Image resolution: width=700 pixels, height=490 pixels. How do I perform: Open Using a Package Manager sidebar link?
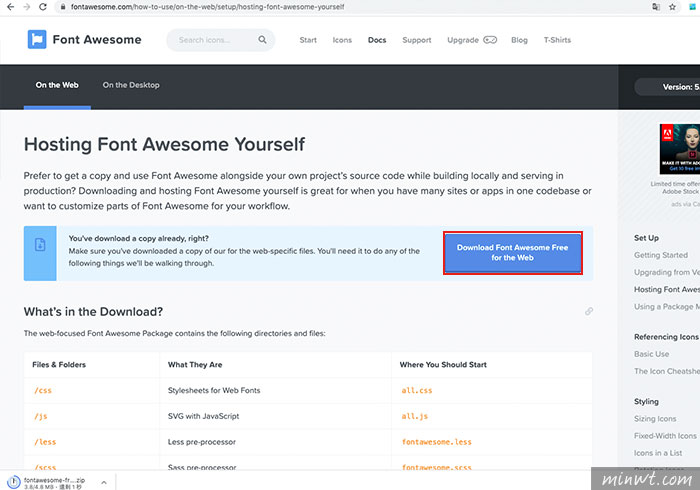(667, 307)
